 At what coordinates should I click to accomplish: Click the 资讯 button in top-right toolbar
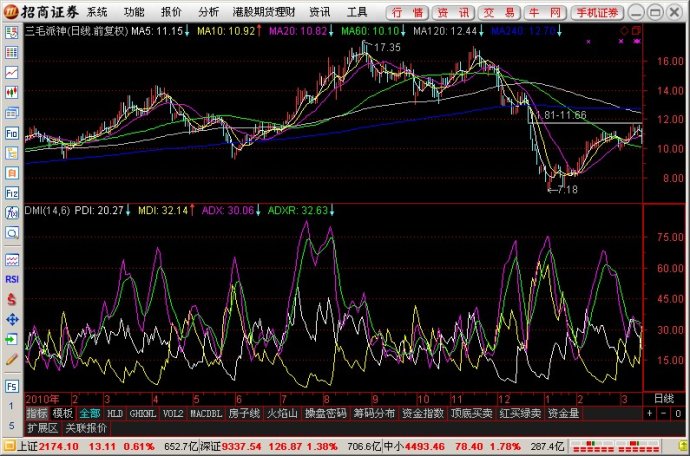[453, 13]
